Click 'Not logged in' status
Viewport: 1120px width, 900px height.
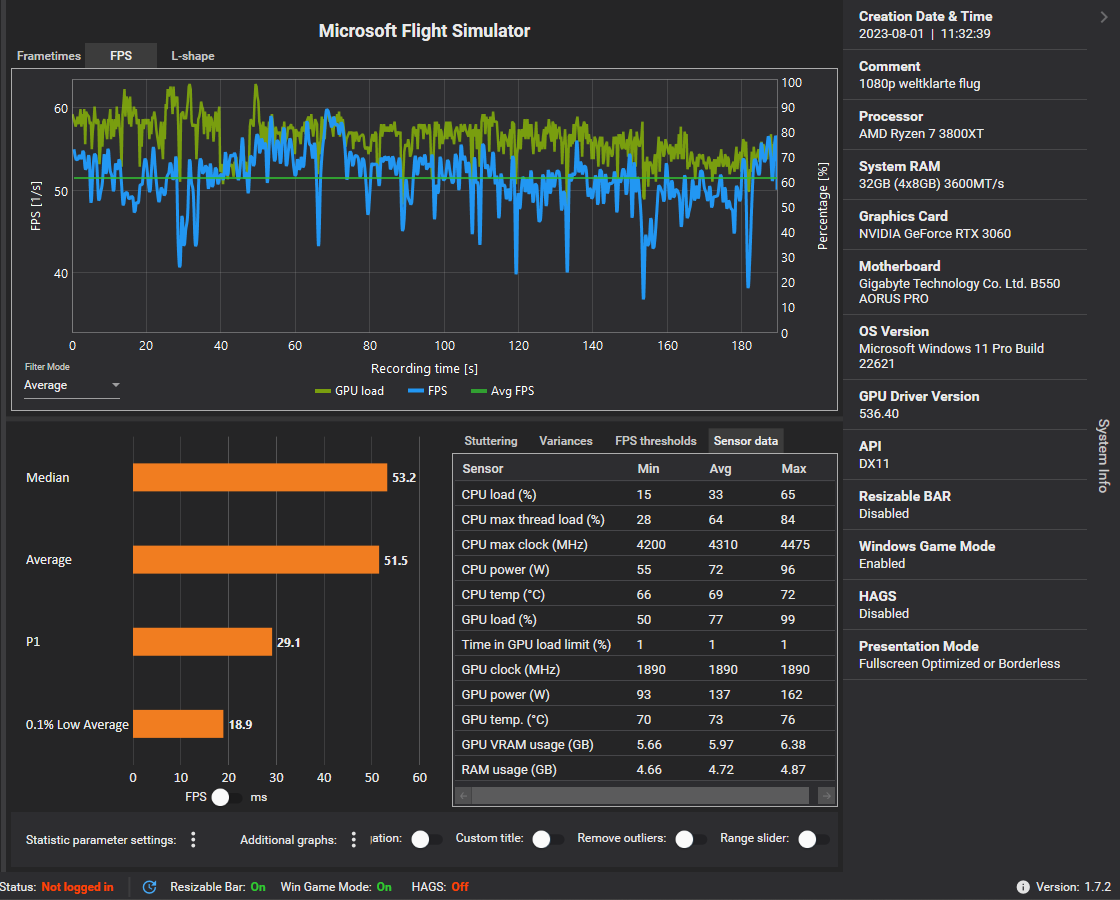(77, 886)
